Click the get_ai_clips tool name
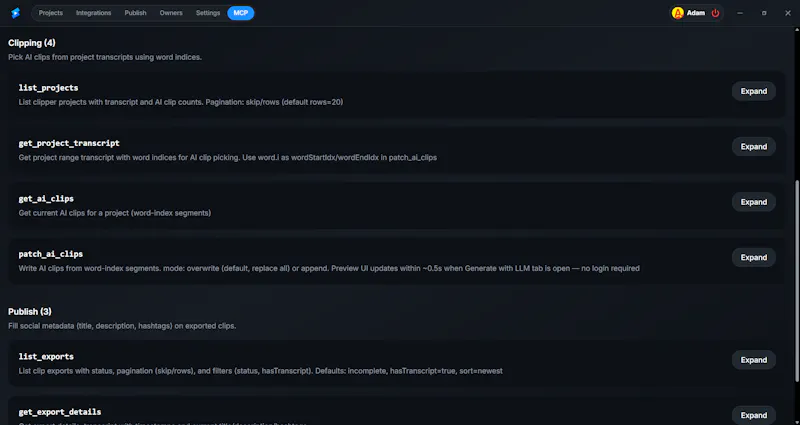The width and height of the screenshot is (800, 425). coord(46,198)
